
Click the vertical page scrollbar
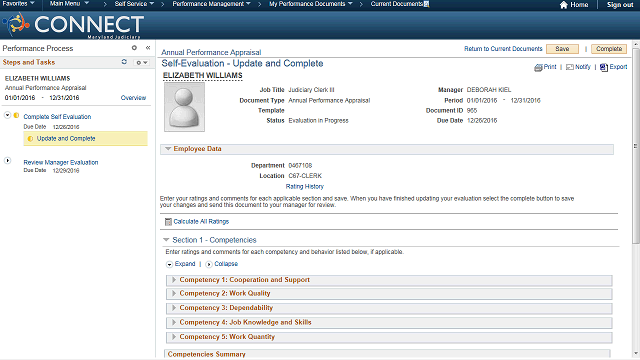point(636,145)
